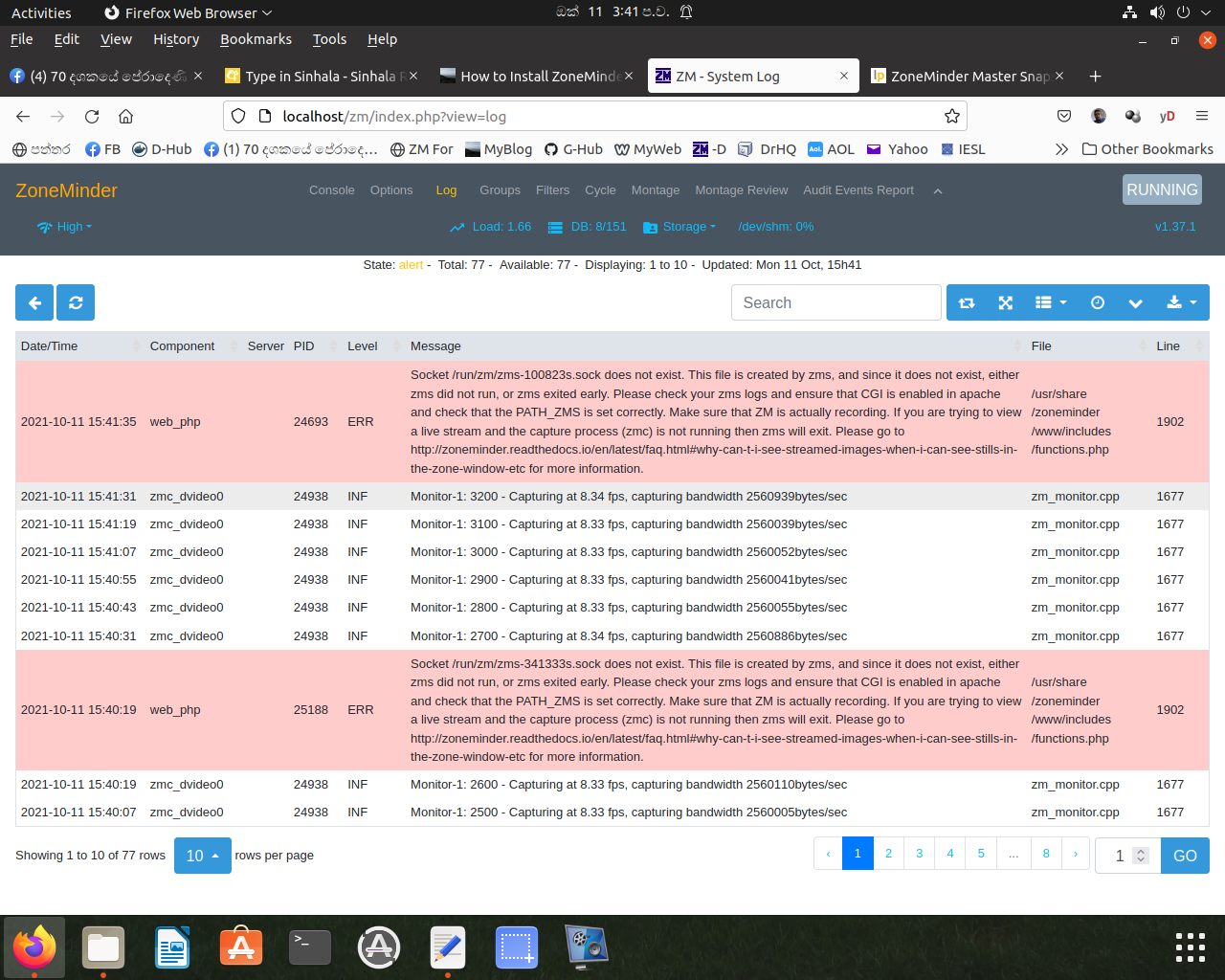Open the columns list dropdown
Screen dimensions: 1225x980
pos(1051,302)
